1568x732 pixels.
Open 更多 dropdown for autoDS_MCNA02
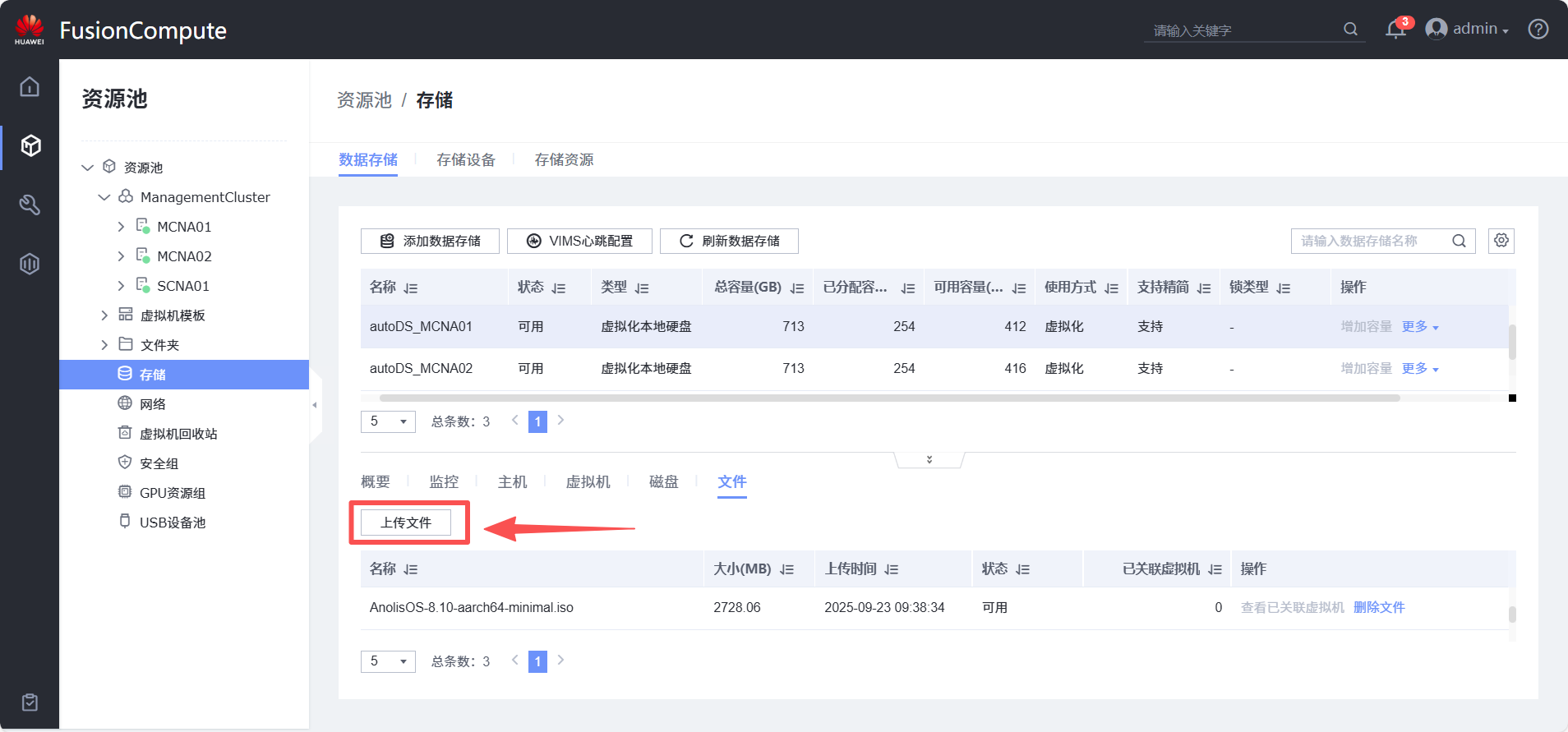coord(1420,368)
